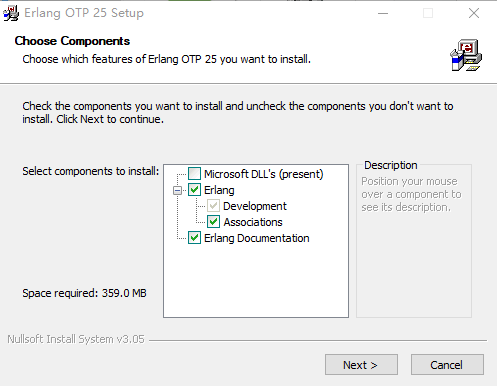Viewport: 497px width, 386px height.
Task: Toggle the Associations checkbox
Action: 213,222
